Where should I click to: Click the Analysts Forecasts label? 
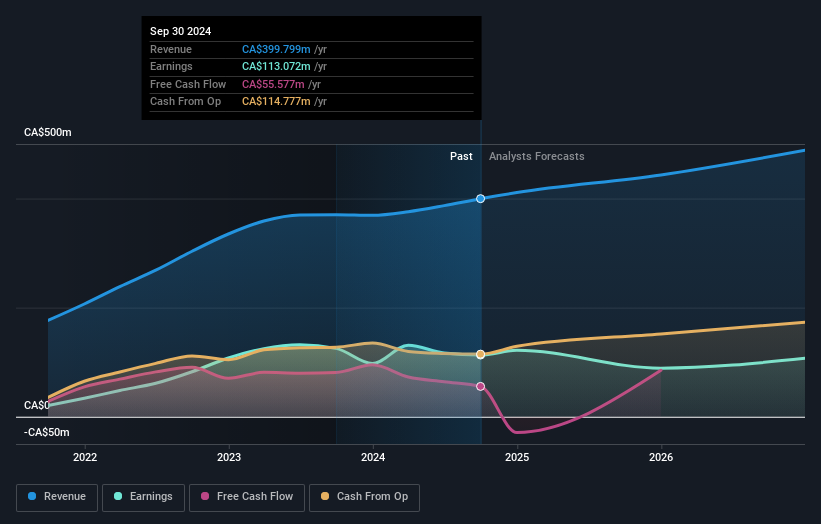537,156
